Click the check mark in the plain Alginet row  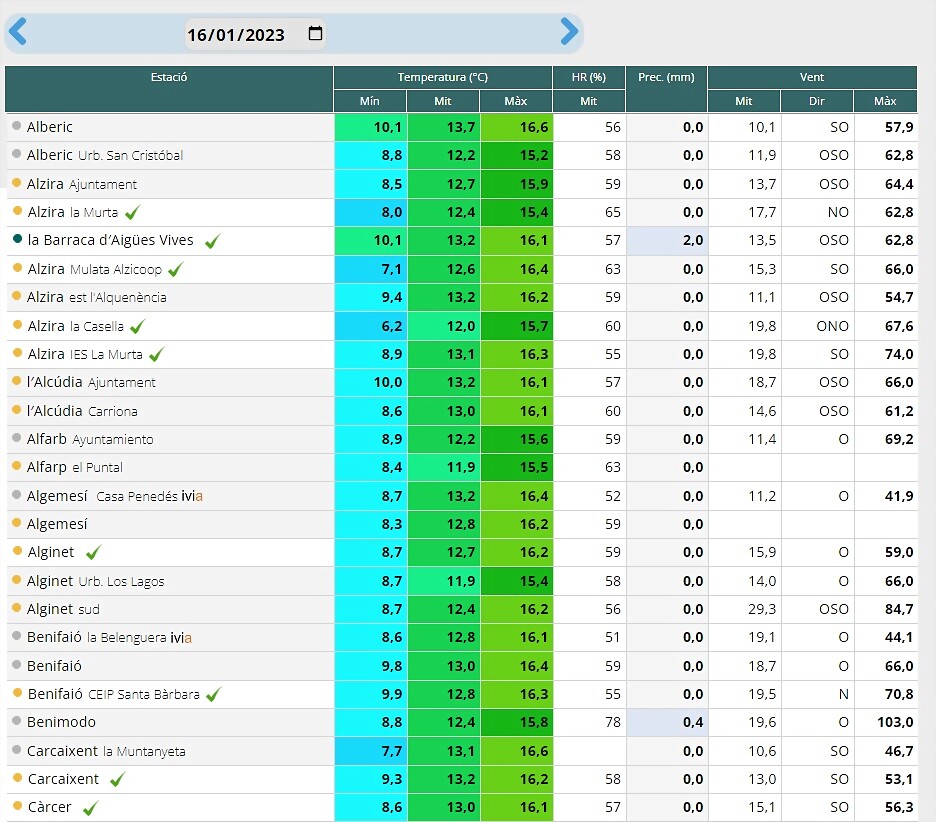pyautogui.click(x=93, y=552)
